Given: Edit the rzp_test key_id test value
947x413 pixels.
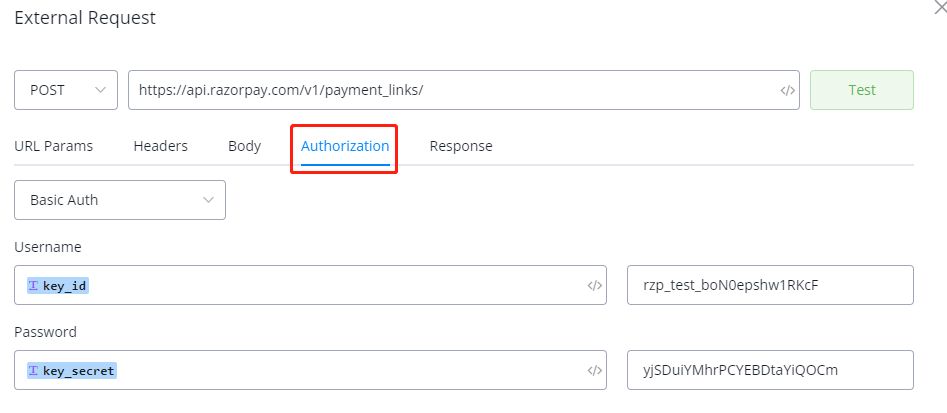Looking at the screenshot, I should click(769, 285).
